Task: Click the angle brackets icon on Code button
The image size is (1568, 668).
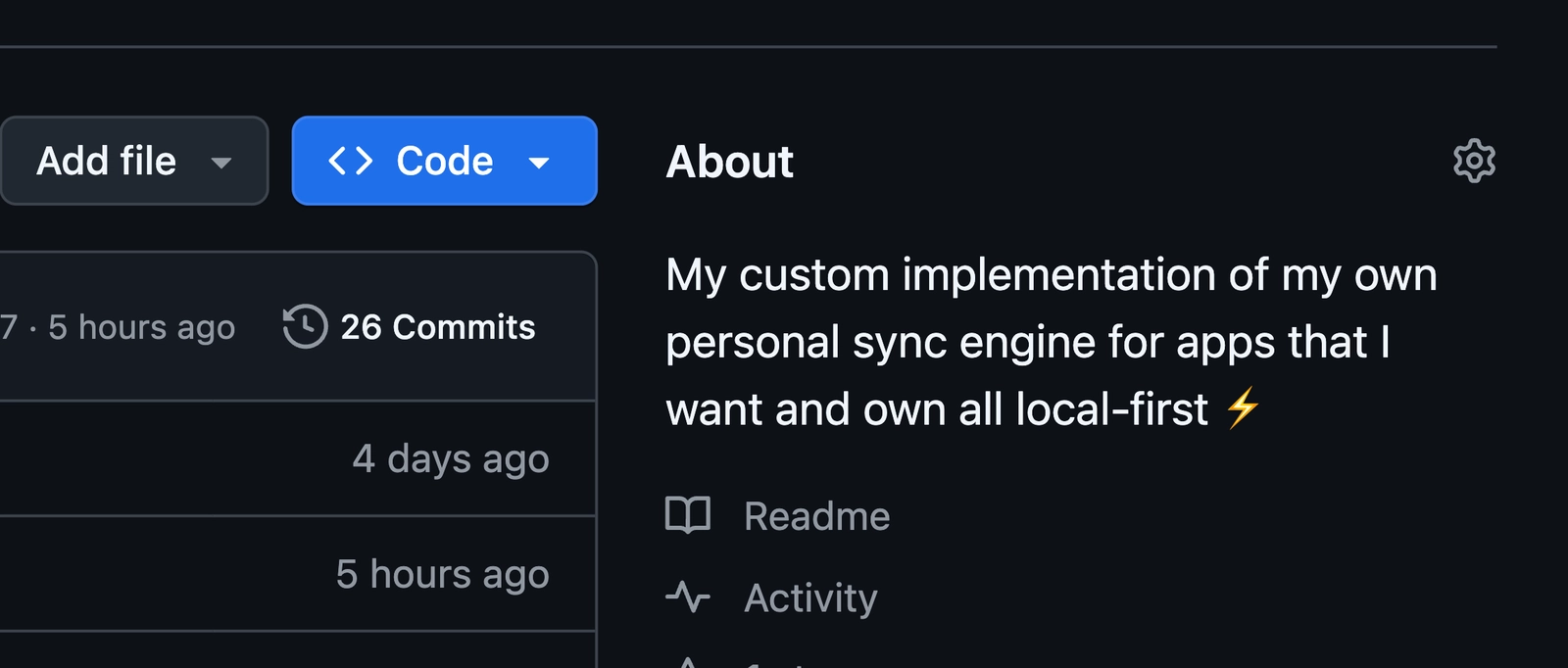Action: (x=351, y=161)
